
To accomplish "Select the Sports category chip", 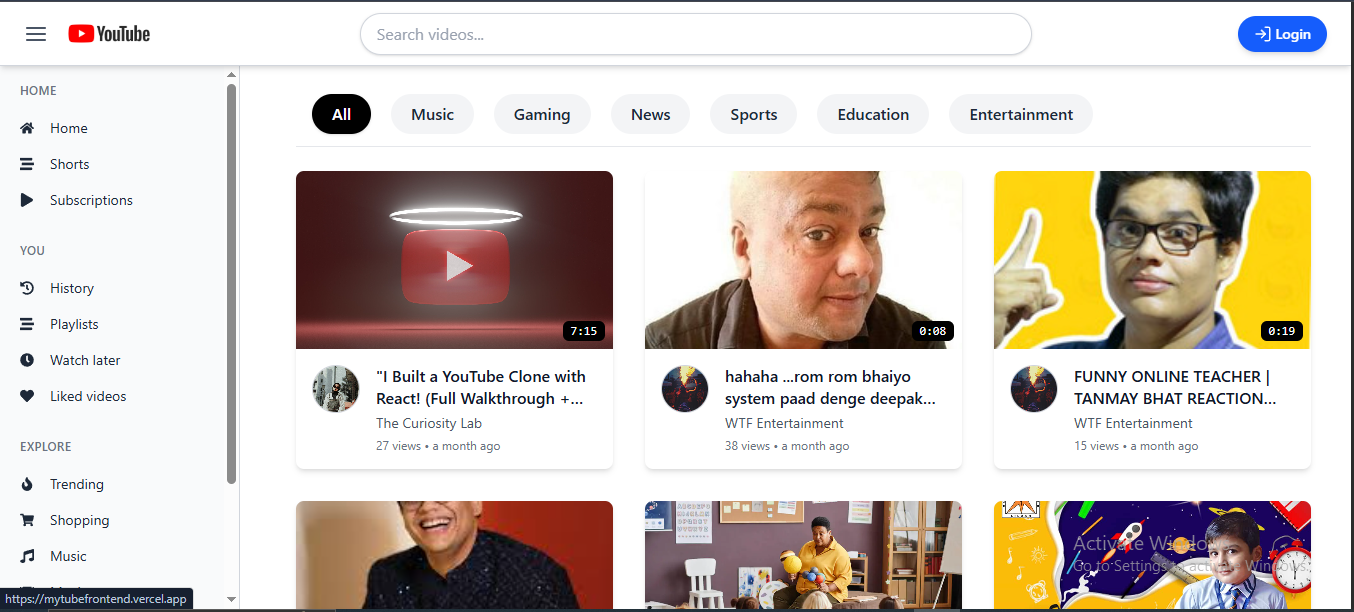I will pyautogui.click(x=753, y=114).
